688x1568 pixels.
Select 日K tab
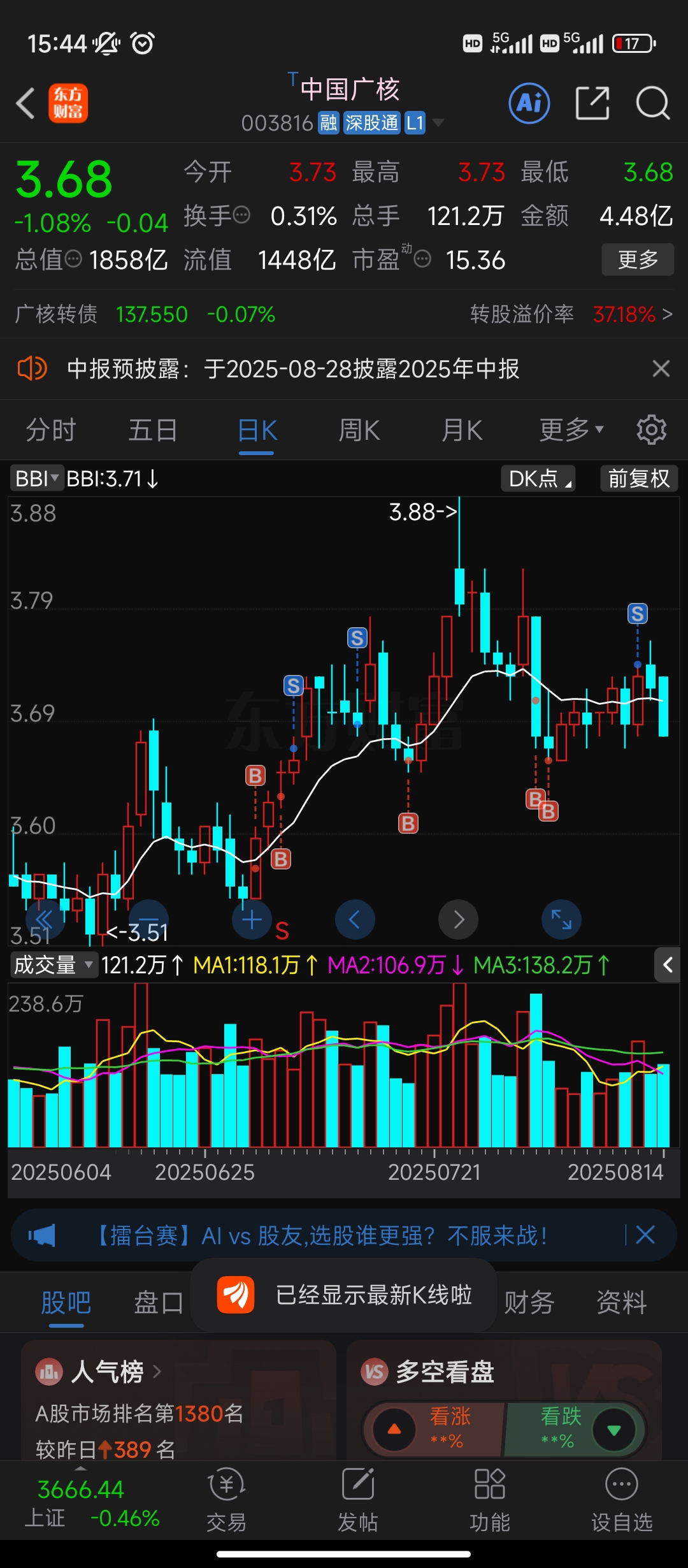257,431
